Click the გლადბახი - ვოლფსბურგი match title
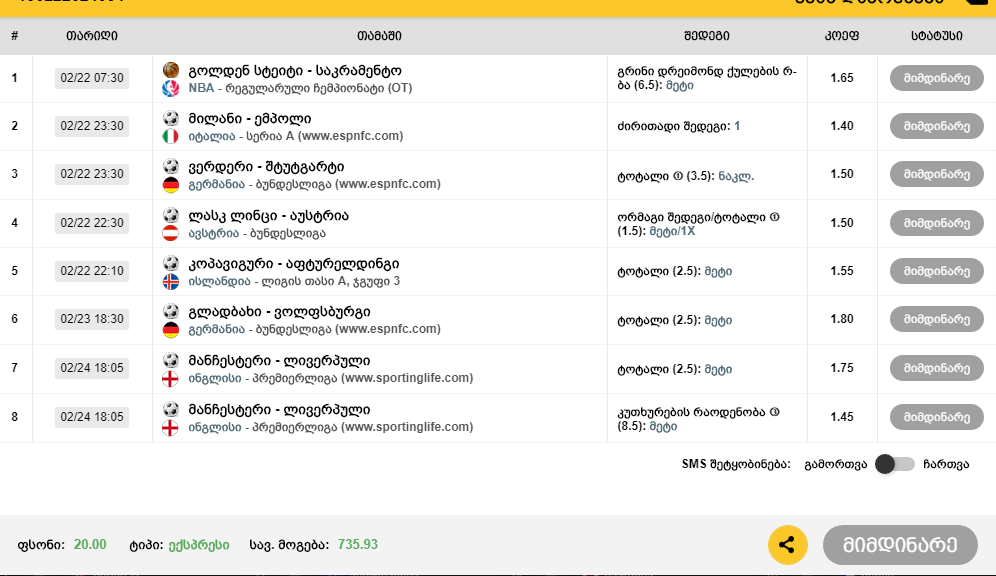The image size is (996, 576). 279,312
